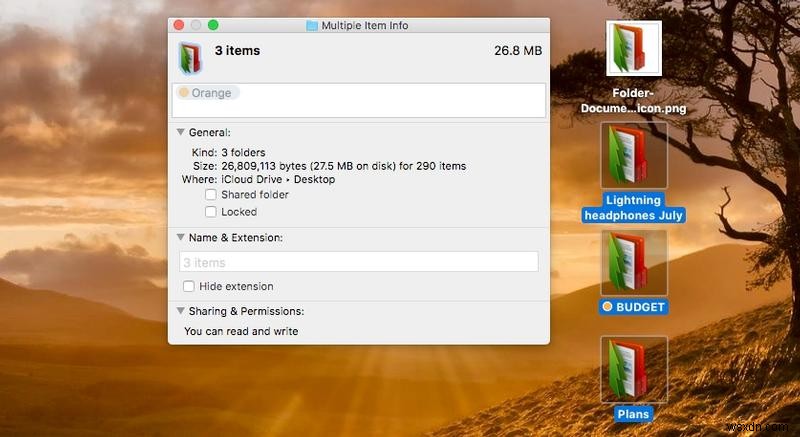
Task: Click the Lightning headphones July name label
Action: click(634, 208)
